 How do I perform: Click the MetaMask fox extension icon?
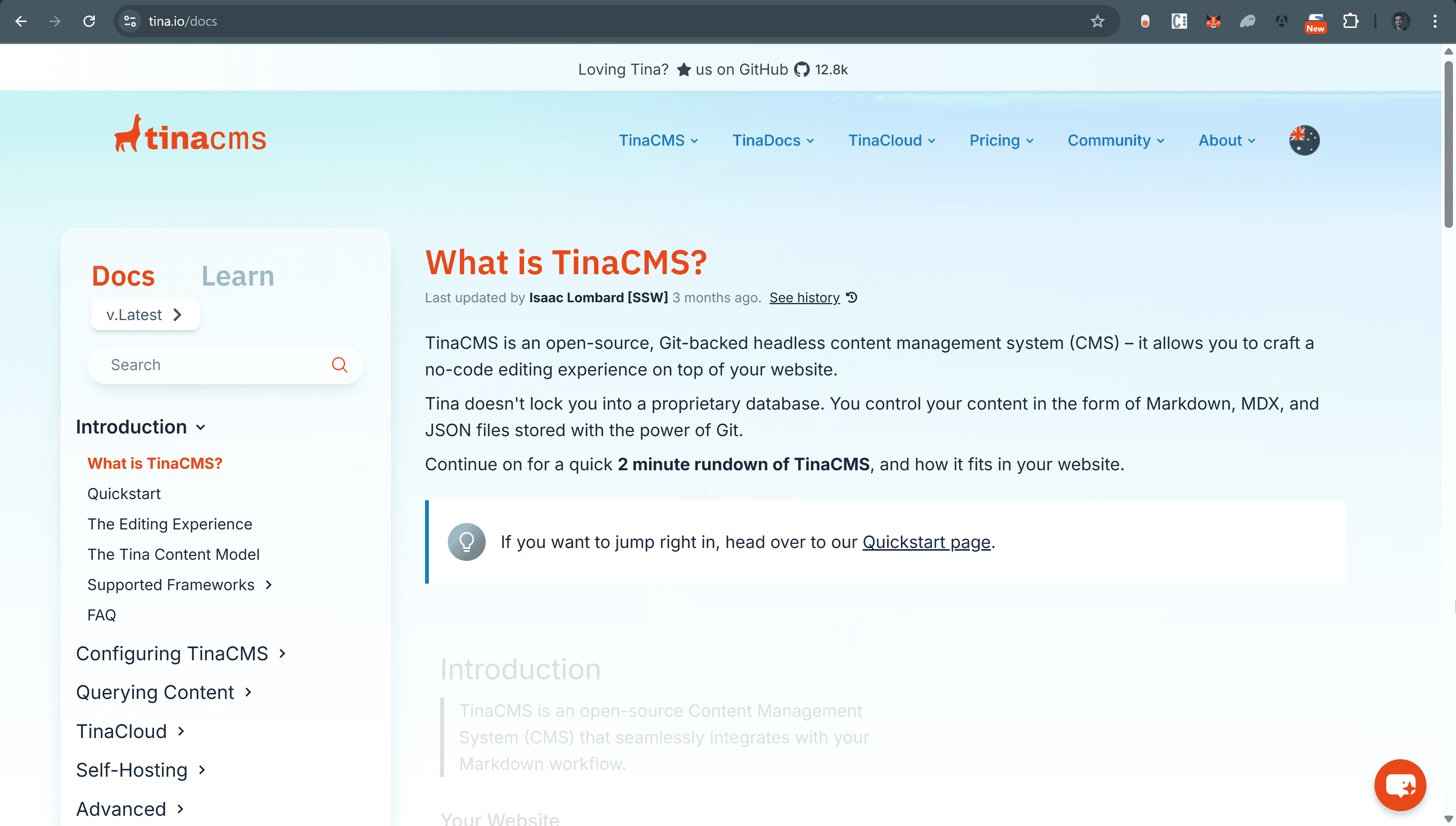point(1213,22)
